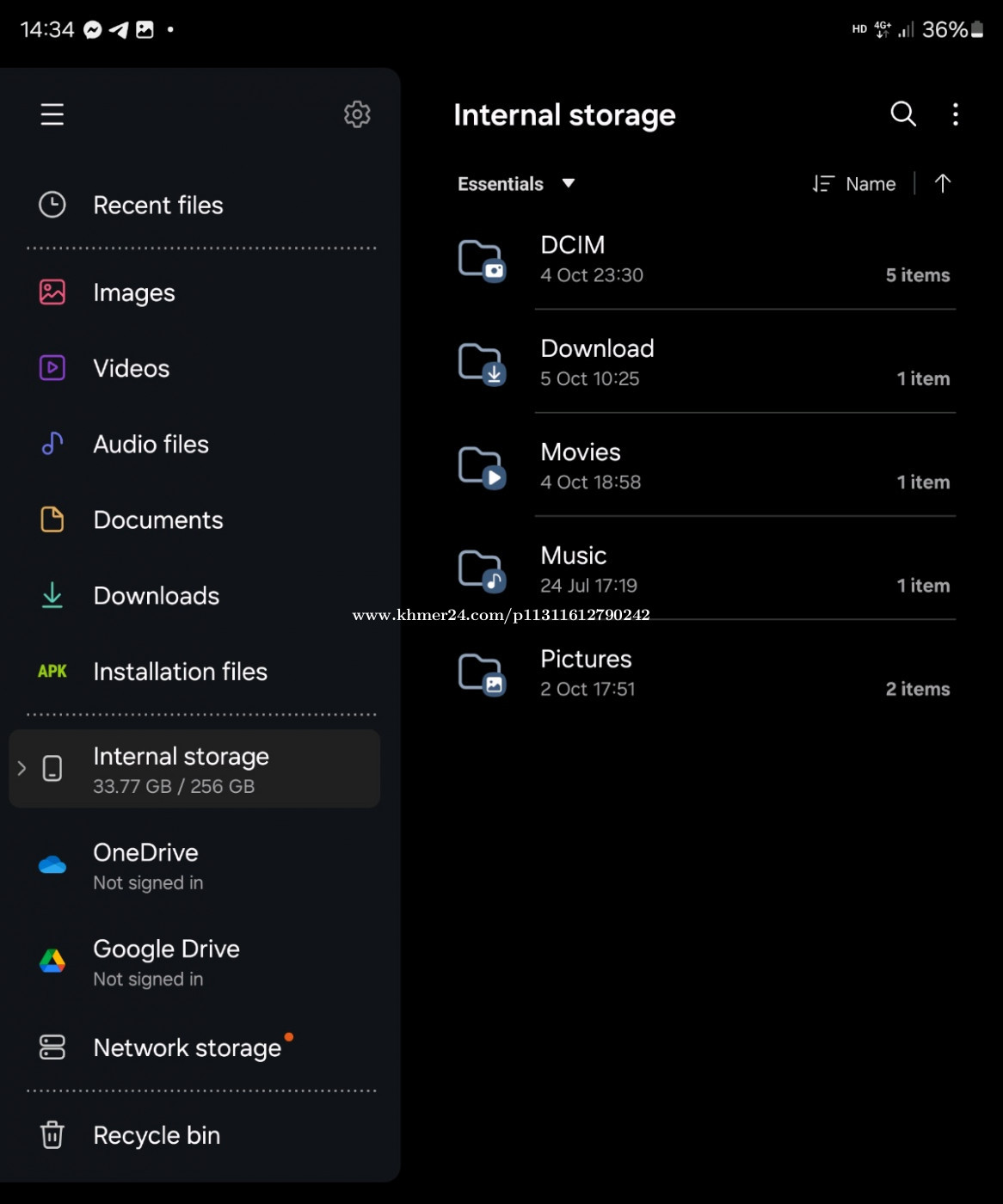Expand Internal storage tree chevron
Image resolution: width=1003 pixels, height=1204 pixels.
pyautogui.click(x=22, y=768)
